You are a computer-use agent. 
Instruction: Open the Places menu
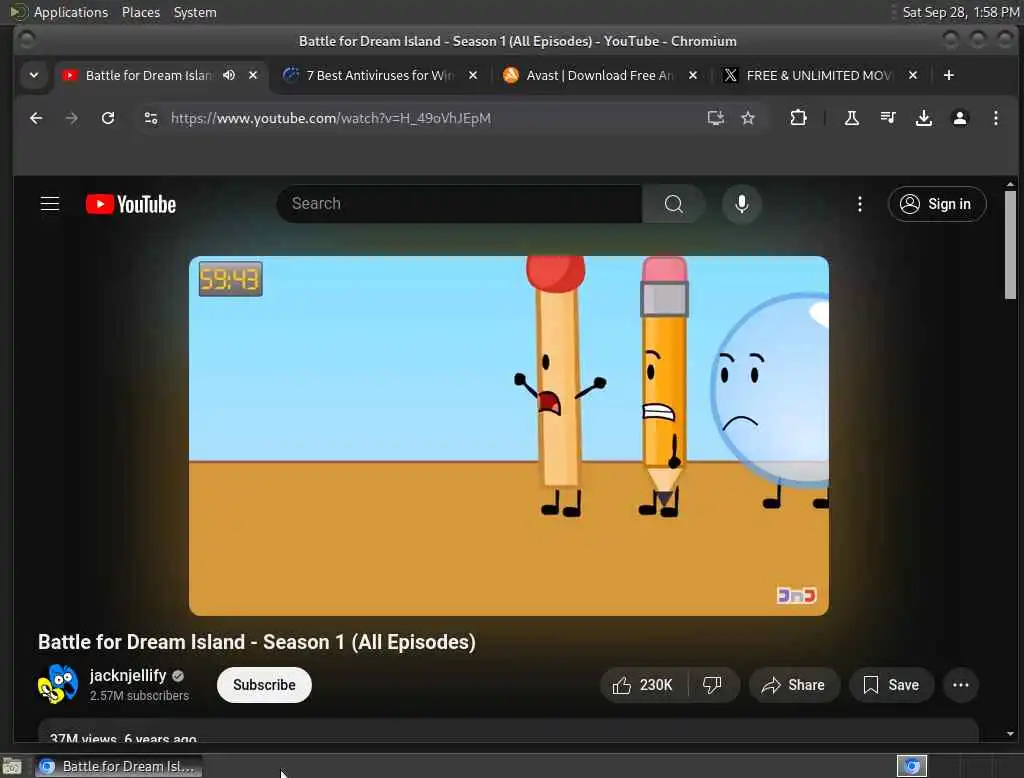pos(141,12)
